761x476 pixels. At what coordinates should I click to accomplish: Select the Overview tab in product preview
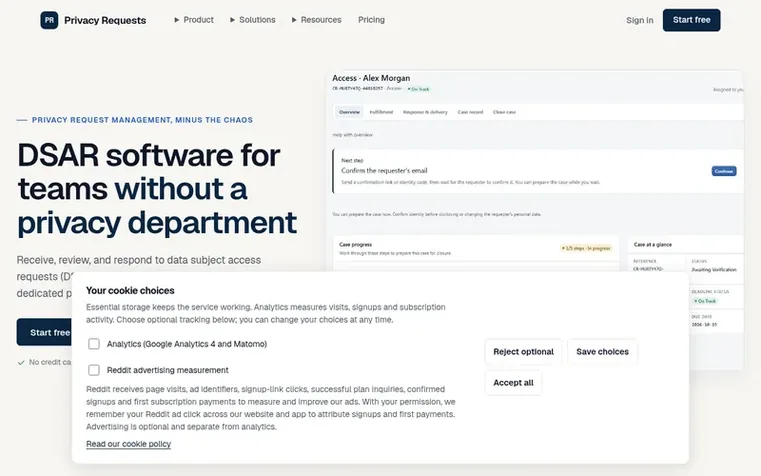click(349, 112)
